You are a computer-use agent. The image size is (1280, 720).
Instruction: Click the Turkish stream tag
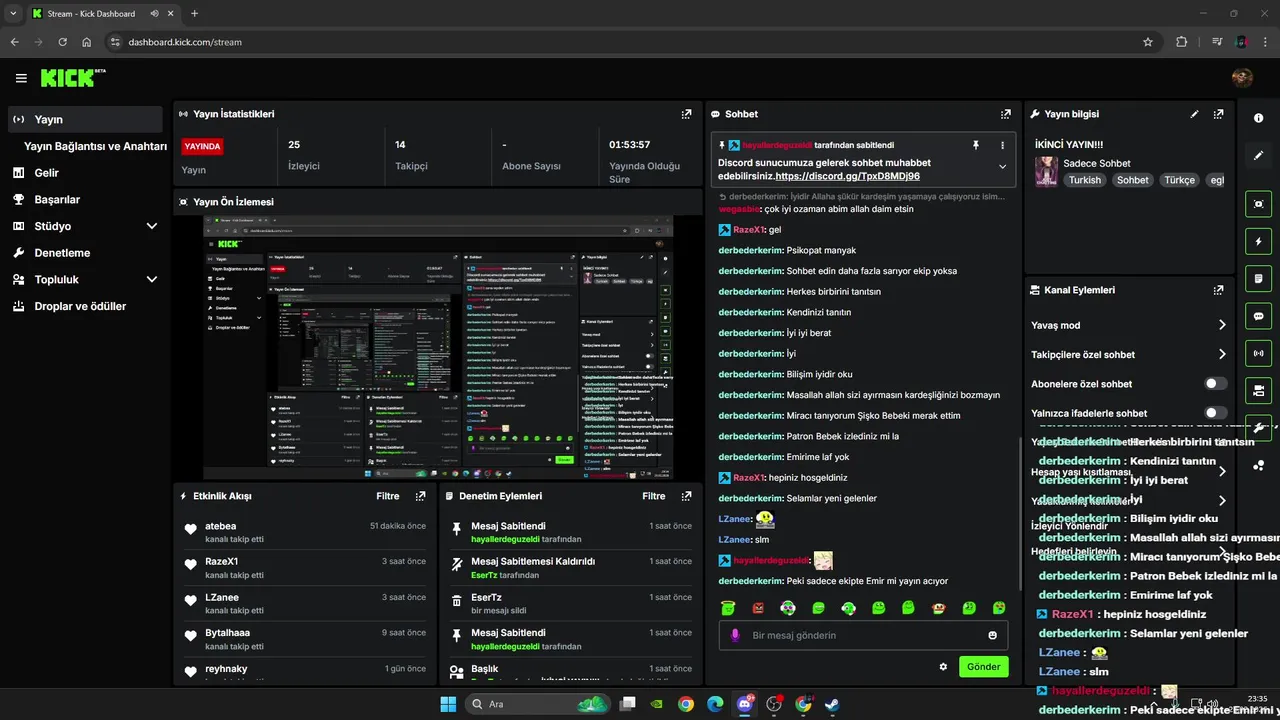(x=1084, y=181)
